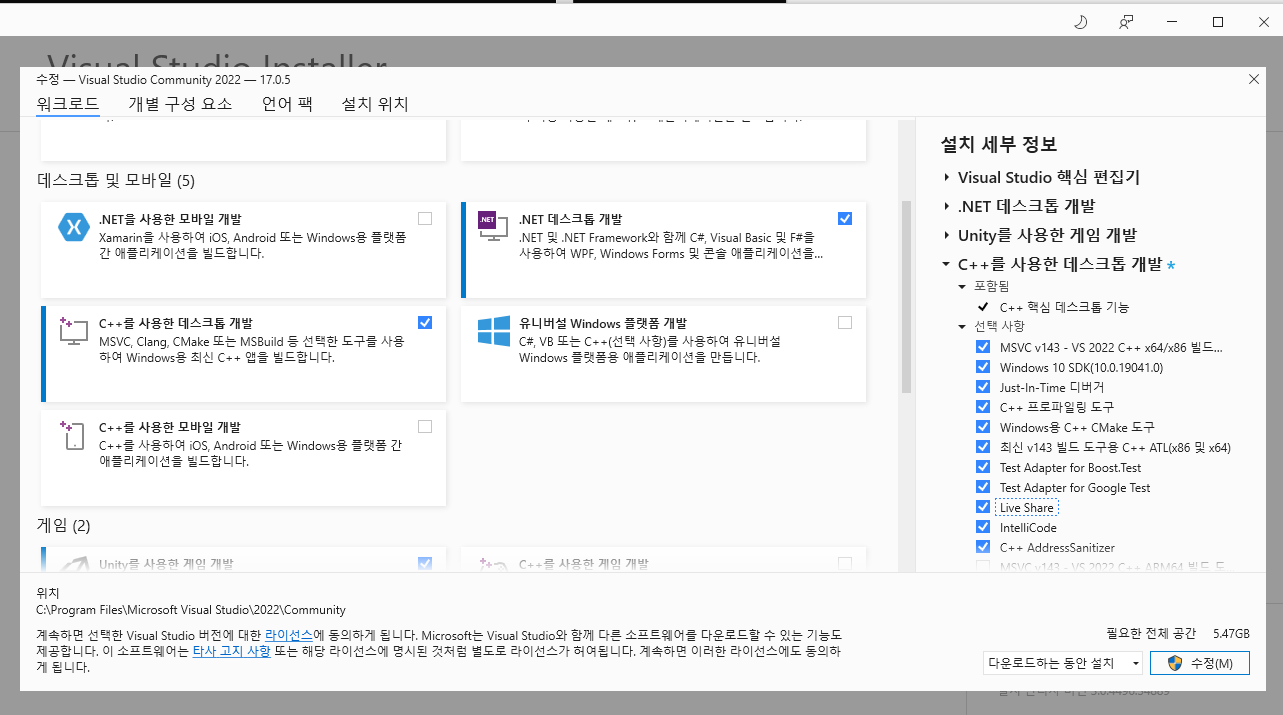The image size is (1283, 715).
Task: Open the 타사 고지 사항 link
Action: pyautogui.click(x=231, y=651)
